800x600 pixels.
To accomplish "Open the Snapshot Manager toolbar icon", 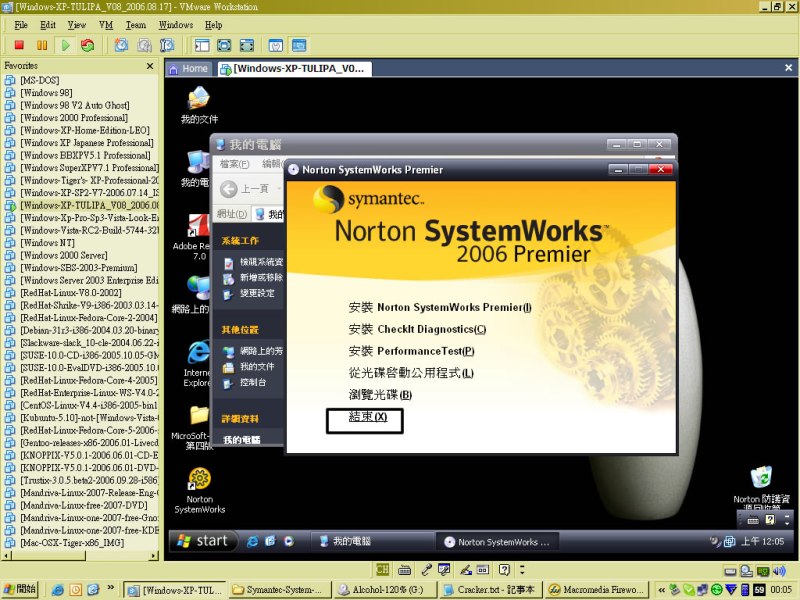I will 167,45.
